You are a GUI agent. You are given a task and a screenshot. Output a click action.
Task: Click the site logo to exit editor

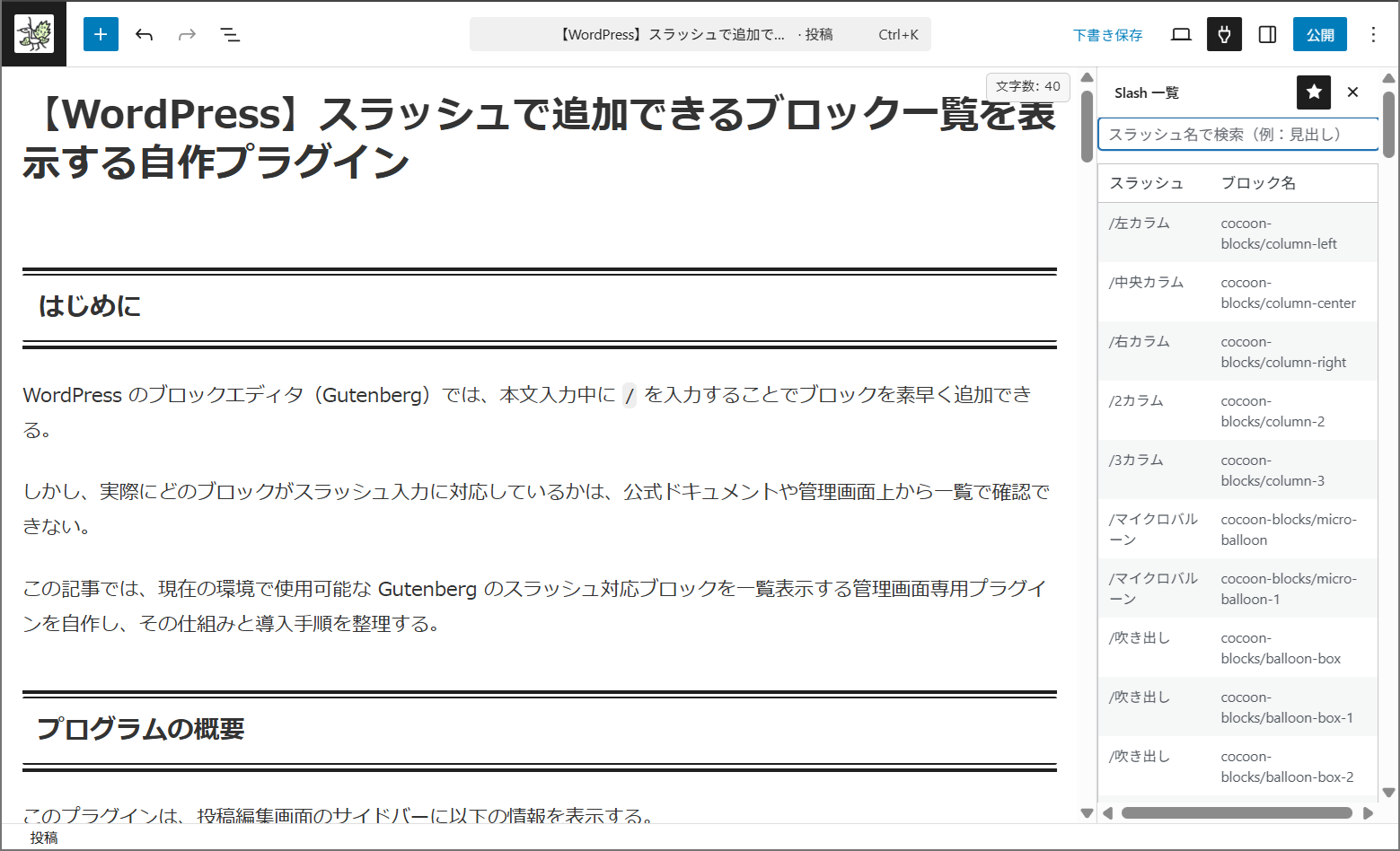coord(34,34)
